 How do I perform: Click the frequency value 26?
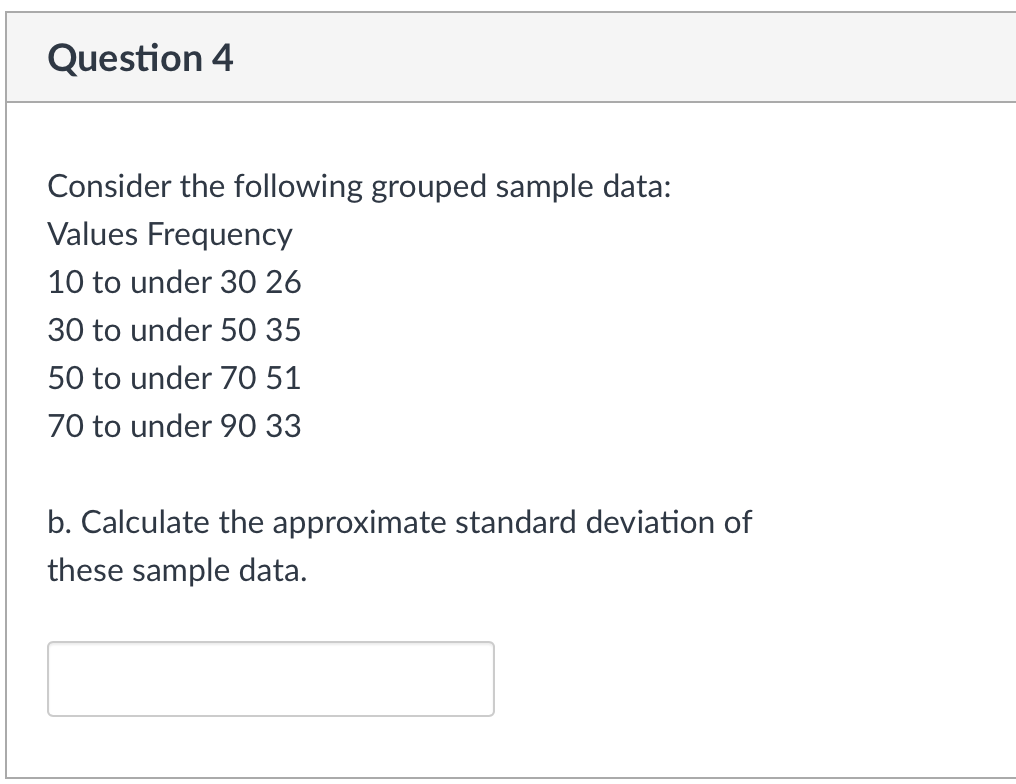[x=283, y=282]
